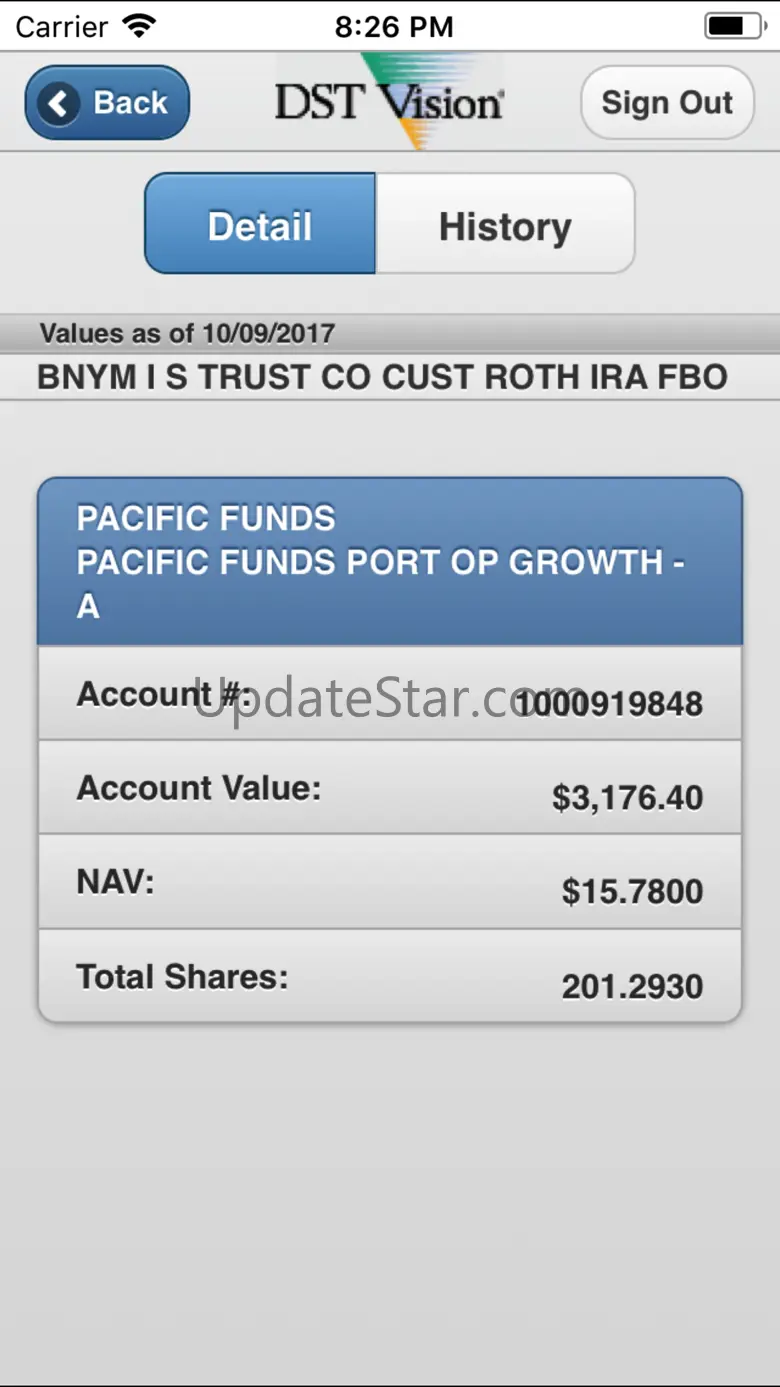Viewport: 780px width, 1387px height.
Task: Go back using Back button
Action: coord(107,103)
